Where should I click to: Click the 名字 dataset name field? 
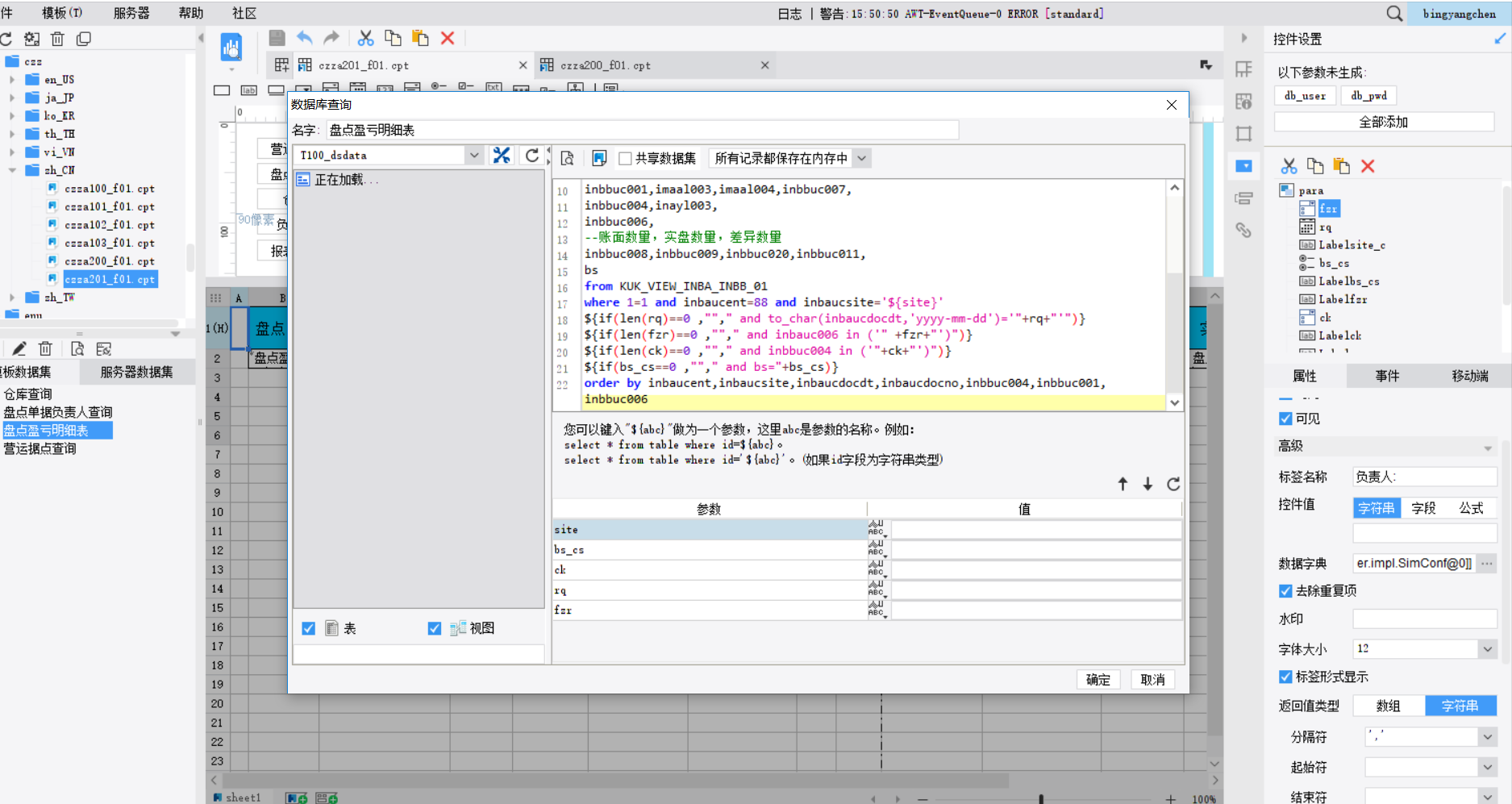click(x=643, y=130)
